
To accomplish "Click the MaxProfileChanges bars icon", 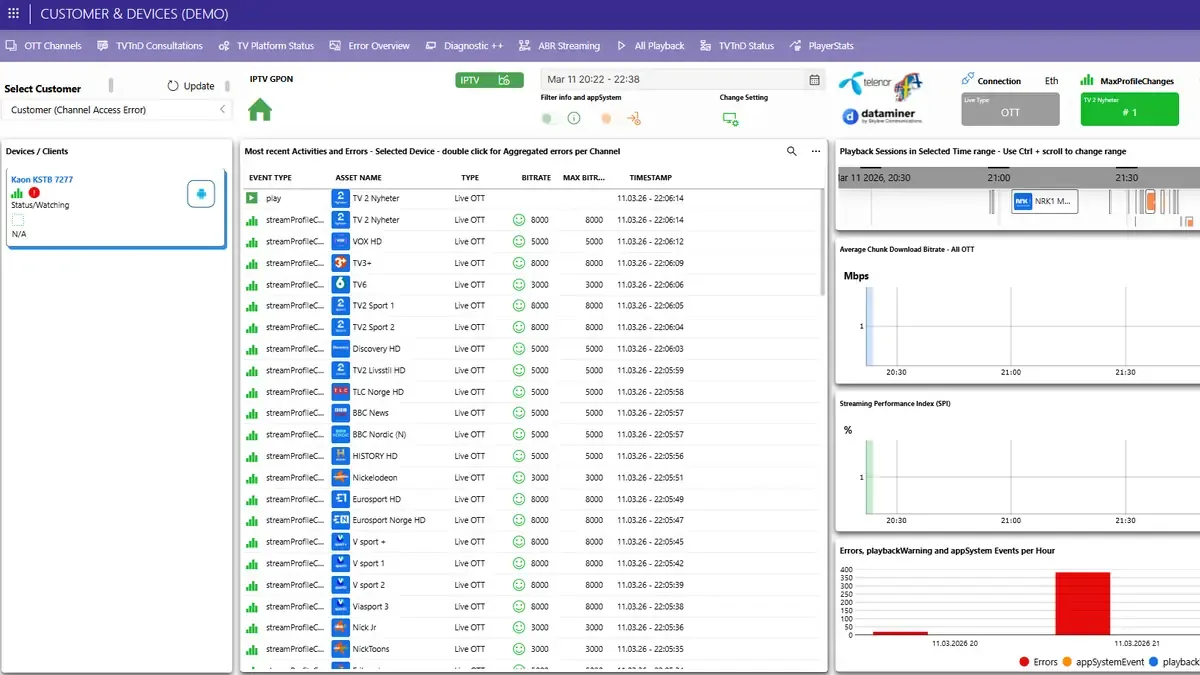I will tap(1087, 80).
